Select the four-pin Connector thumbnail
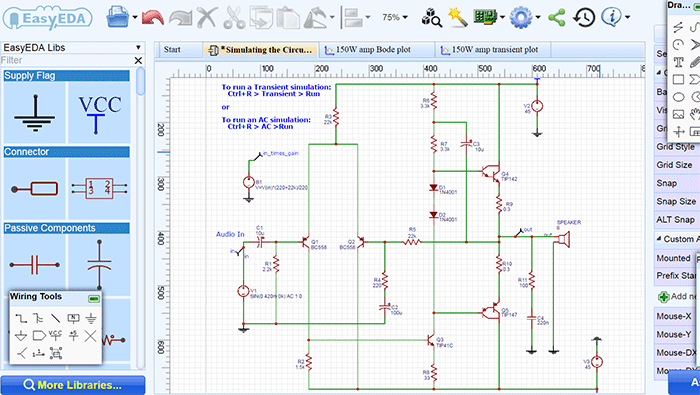This screenshot has width=700, height=395. [x=99, y=189]
